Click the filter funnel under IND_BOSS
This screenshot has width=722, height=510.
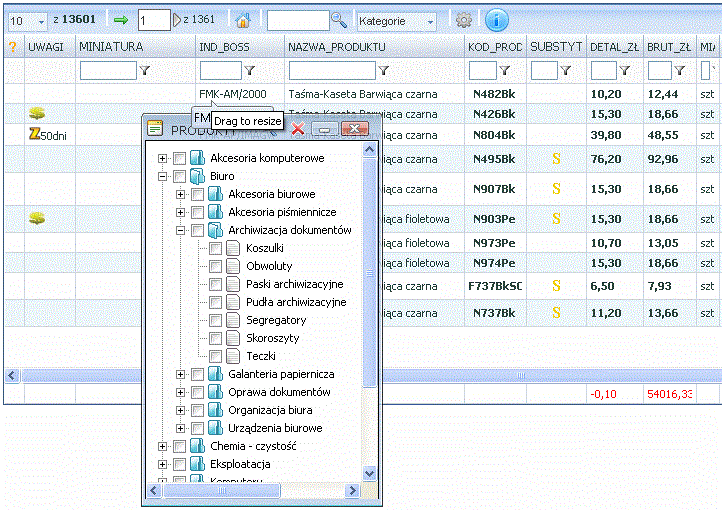coord(249,70)
